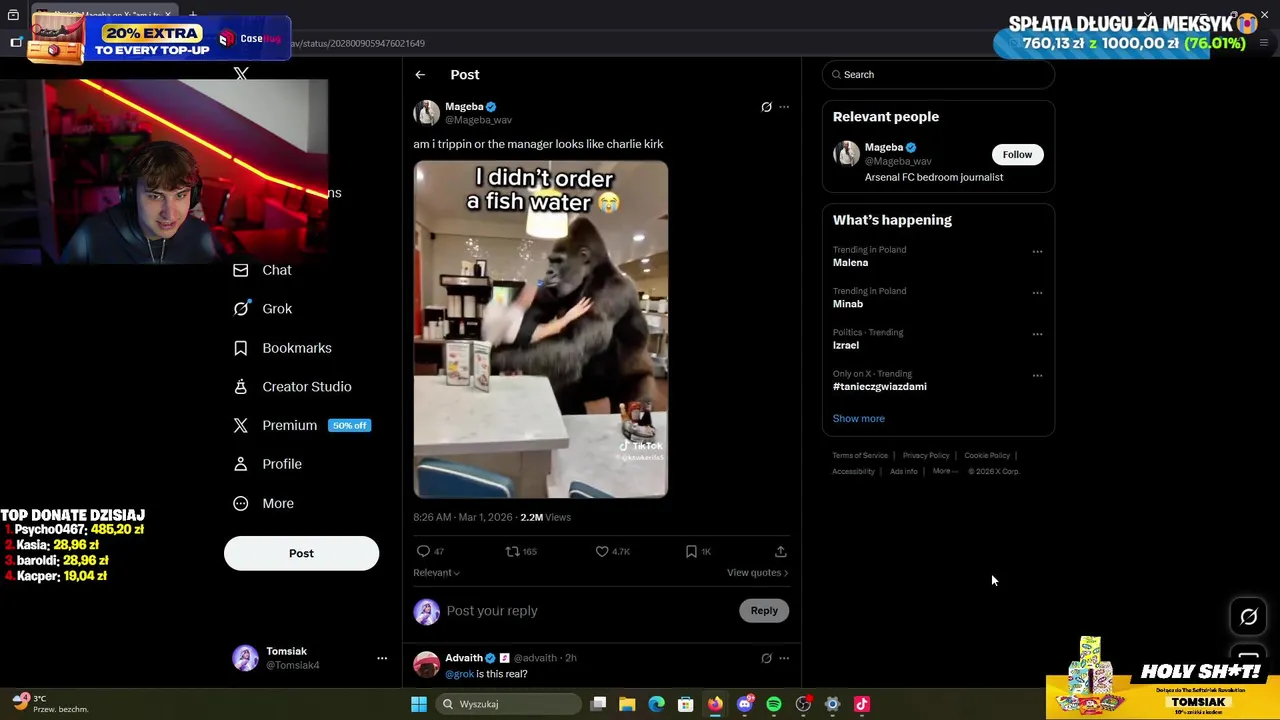
Task: Click the large Post button in sidebar
Action: pos(301,553)
